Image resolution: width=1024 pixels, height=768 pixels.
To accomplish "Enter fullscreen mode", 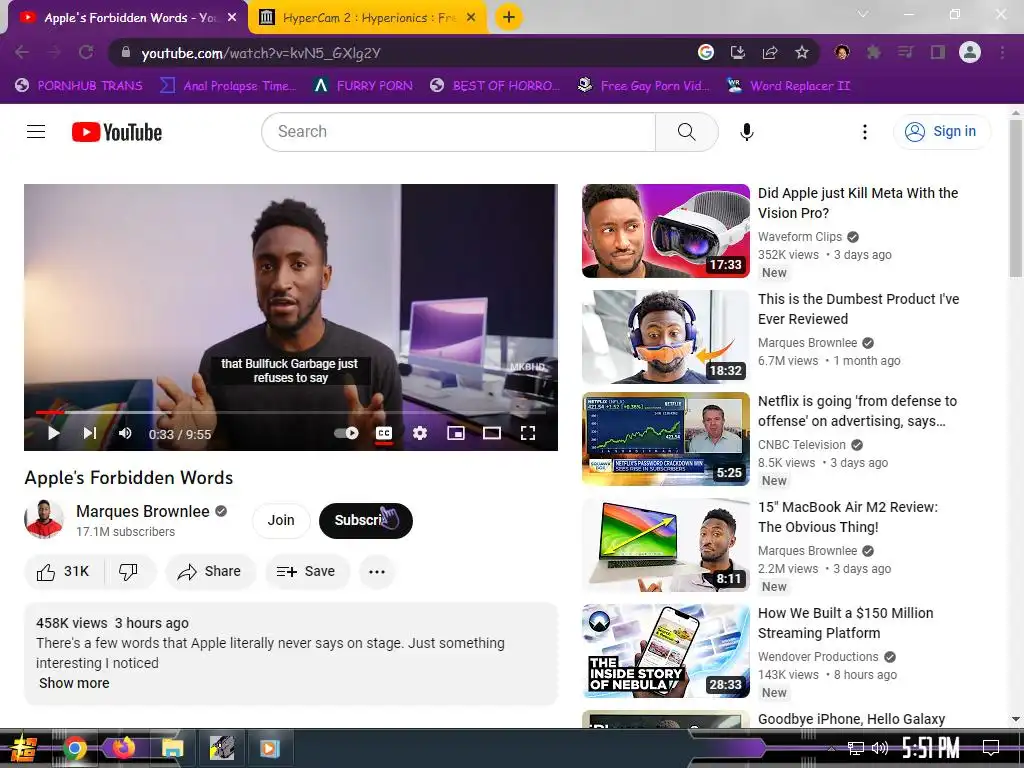I will (528, 433).
